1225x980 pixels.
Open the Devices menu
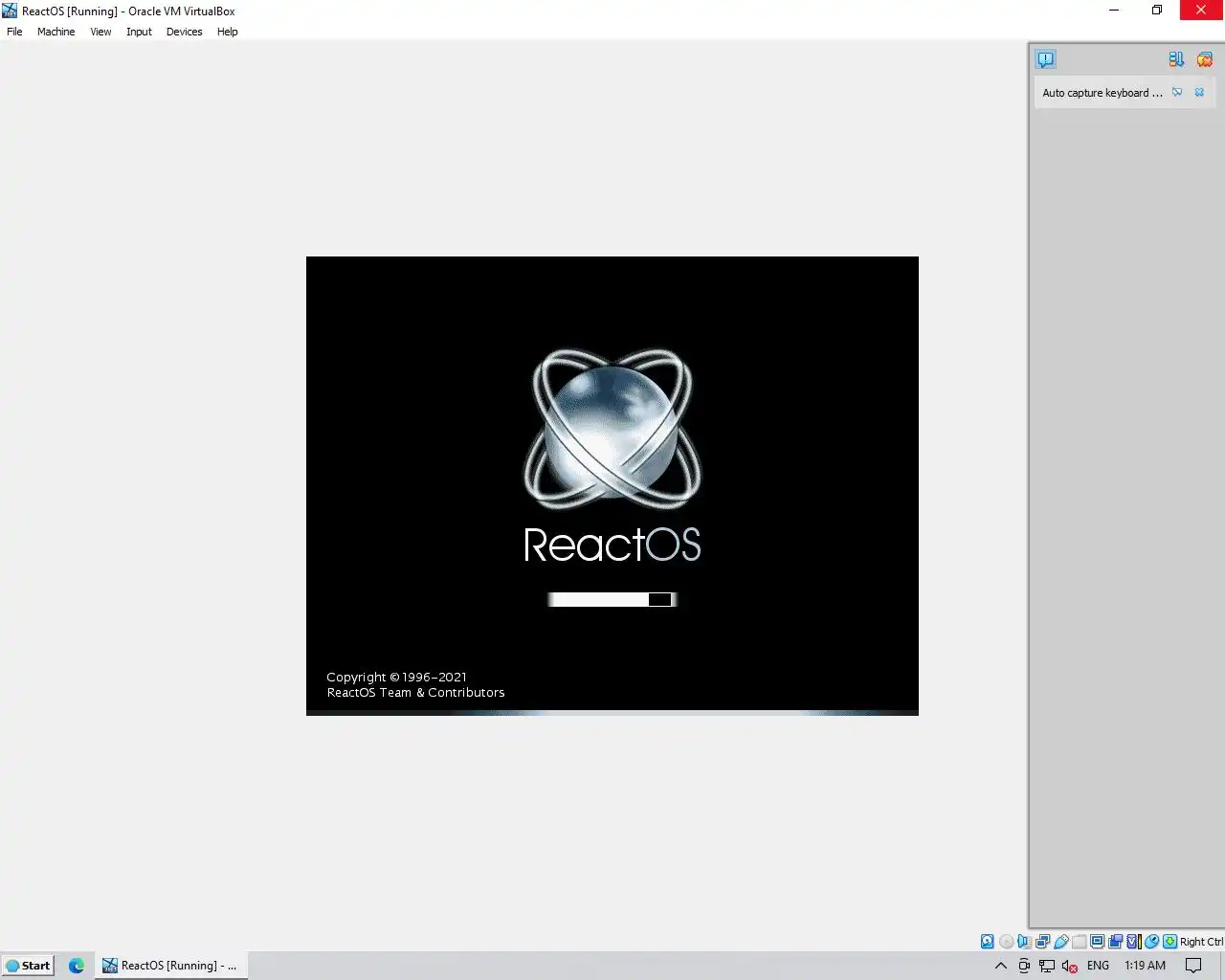[184, 32]
